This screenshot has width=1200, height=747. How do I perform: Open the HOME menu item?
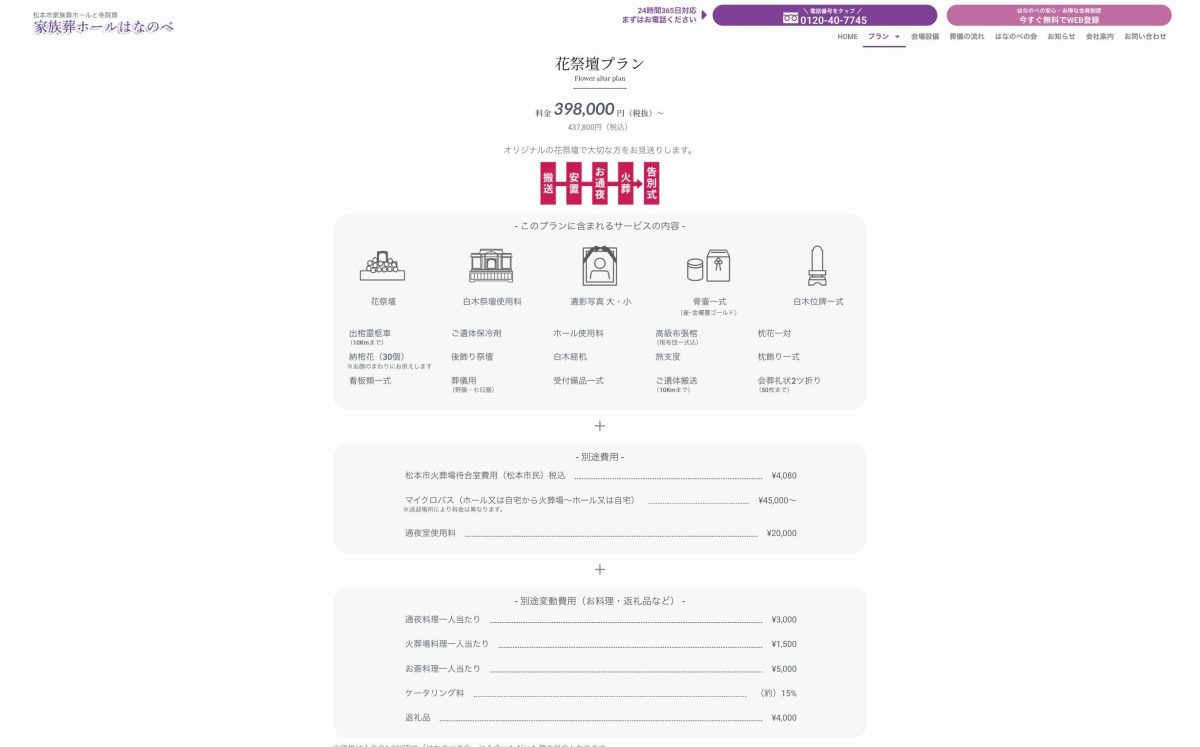[847, 36]
